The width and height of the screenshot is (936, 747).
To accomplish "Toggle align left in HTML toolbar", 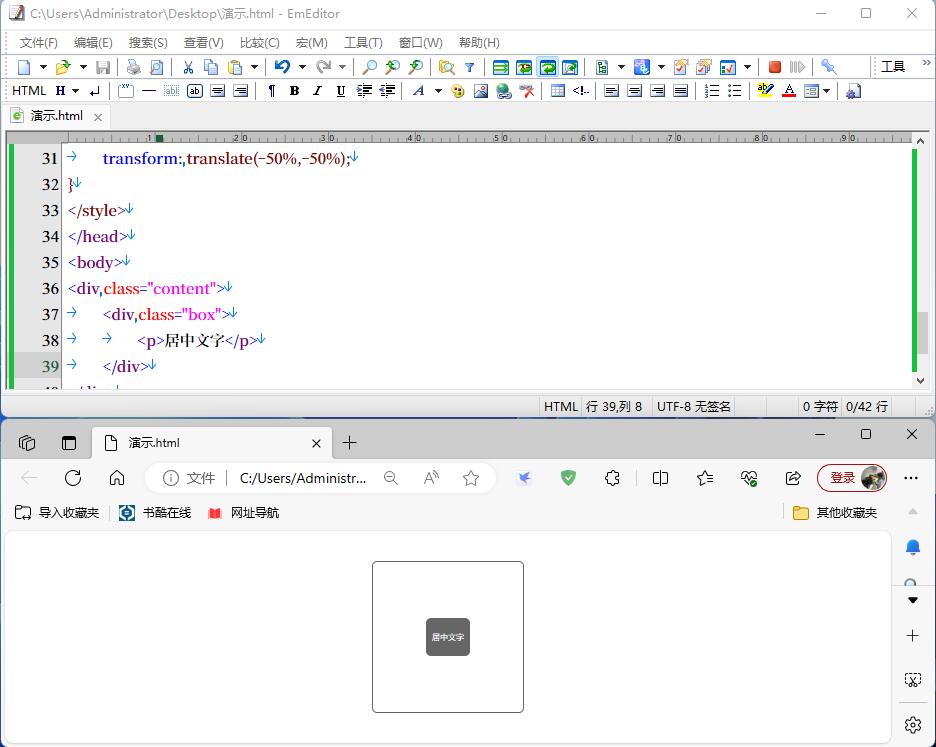I will (x=611, y=91).
